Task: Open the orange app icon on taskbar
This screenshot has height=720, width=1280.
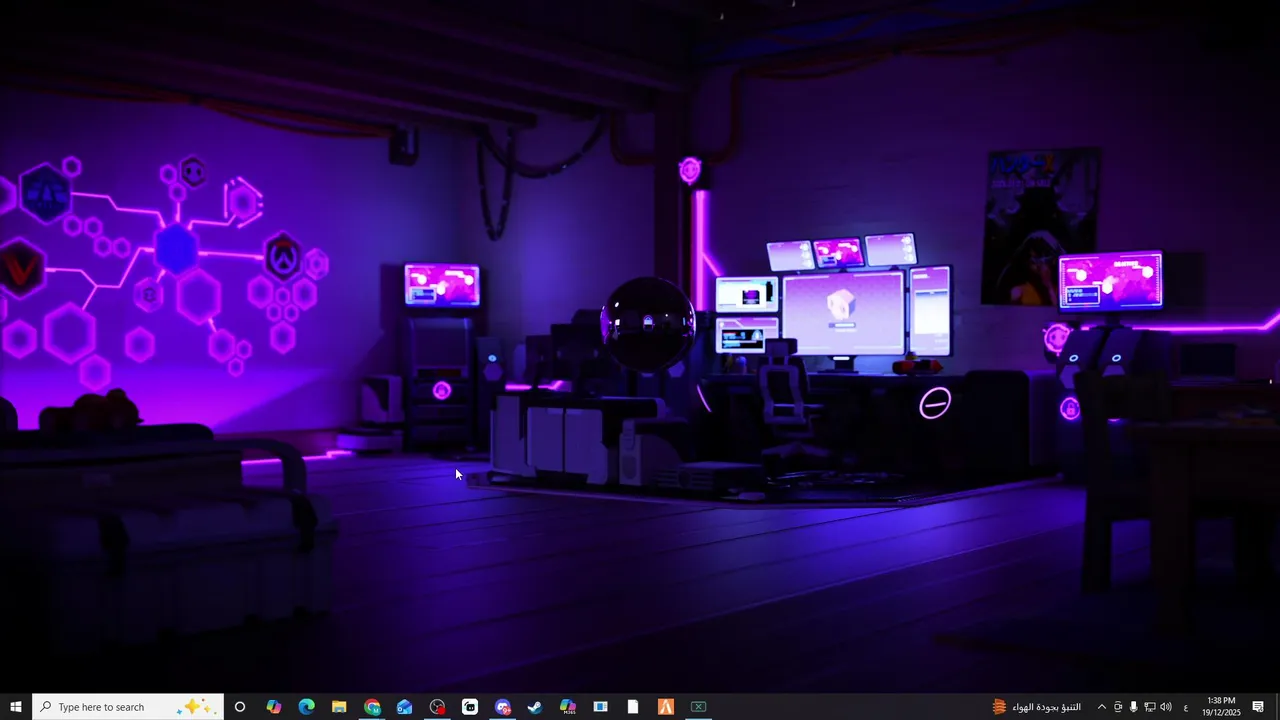Action: tap(665, 707)
